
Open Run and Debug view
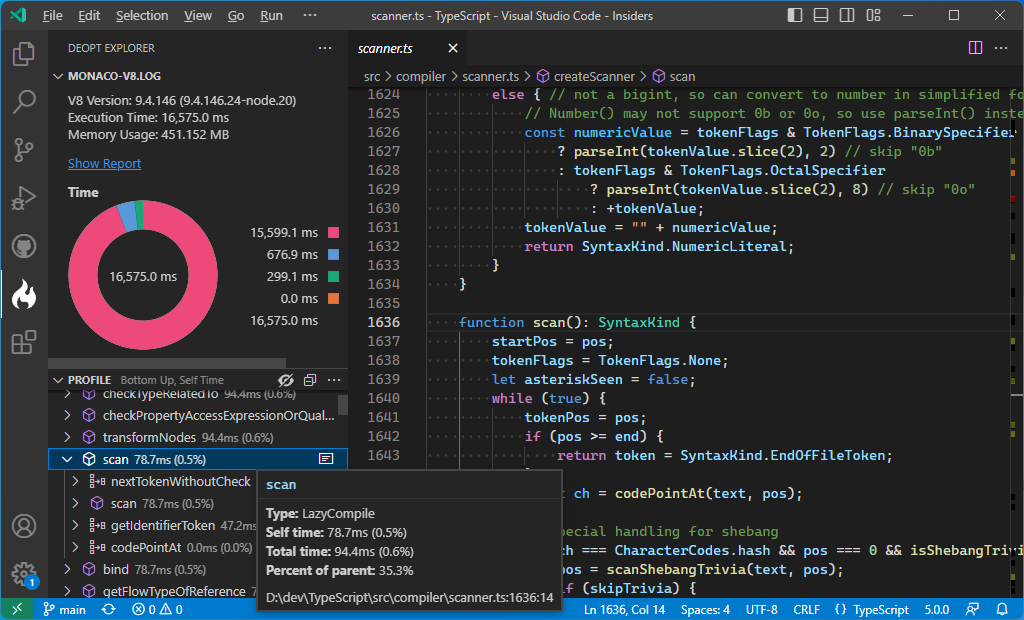coord(24,198)
